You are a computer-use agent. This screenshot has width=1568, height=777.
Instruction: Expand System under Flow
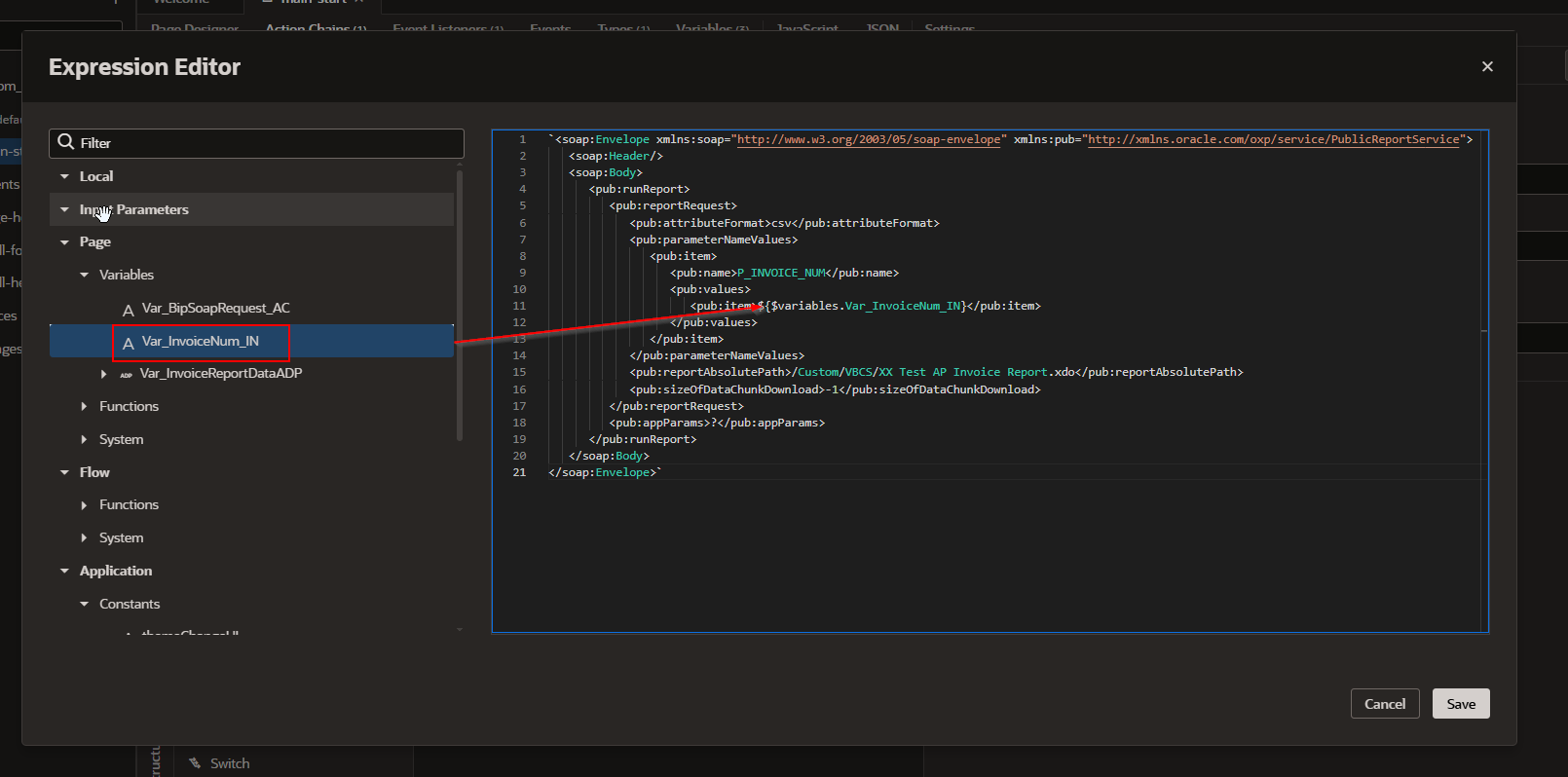coord(84,538)
